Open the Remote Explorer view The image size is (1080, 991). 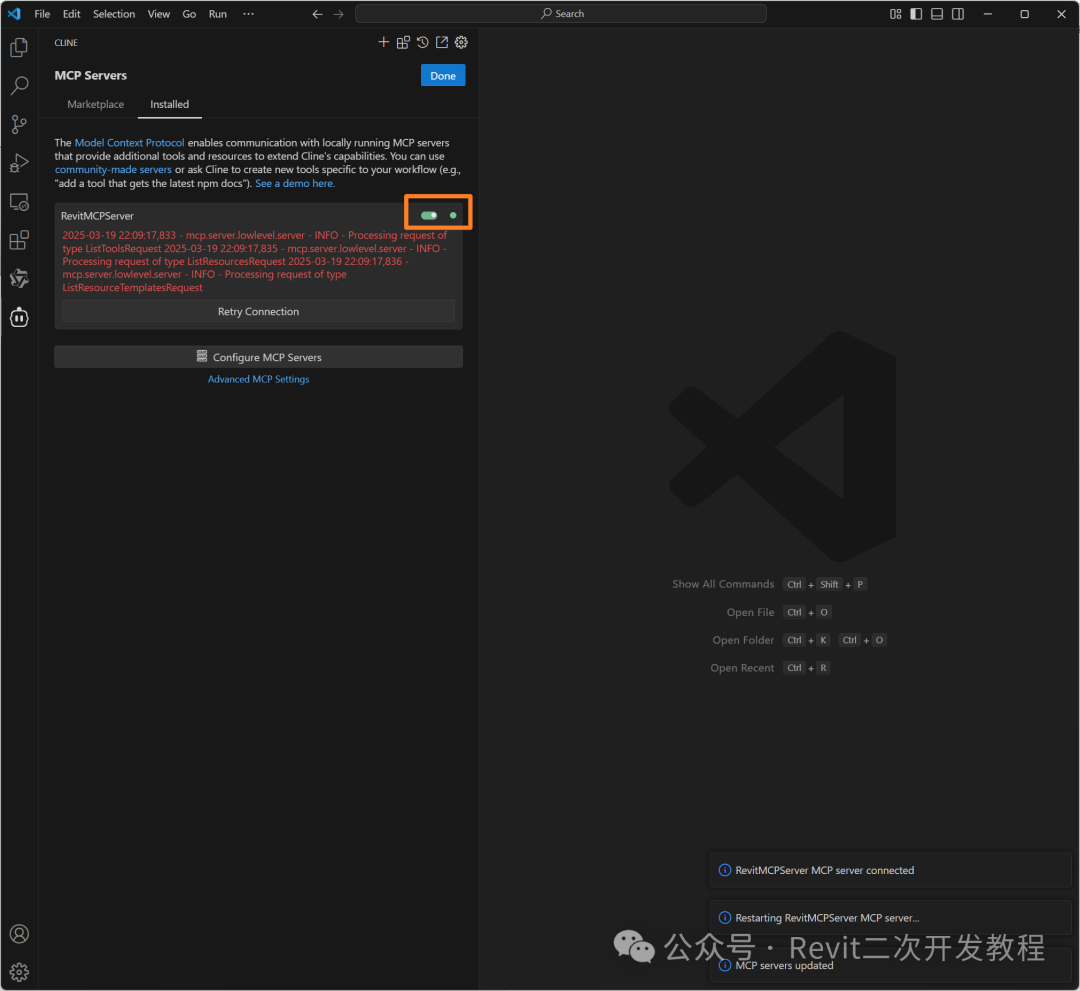[x=19, y=202]
